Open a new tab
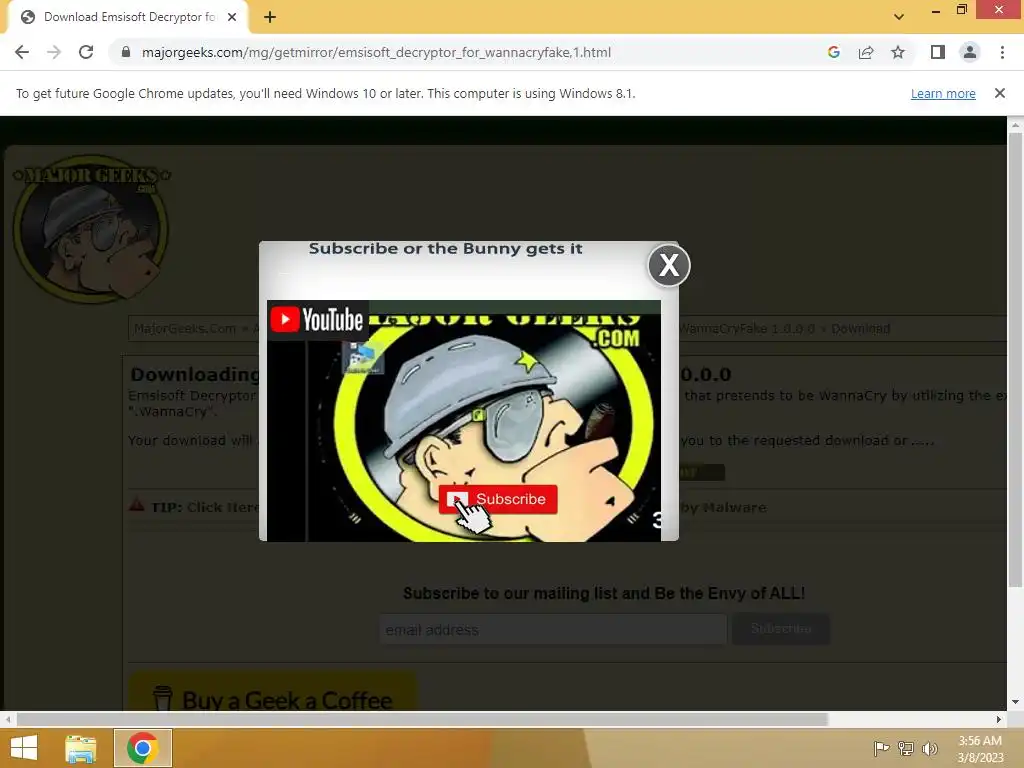 pyautogui.click(x=270, y=17)
